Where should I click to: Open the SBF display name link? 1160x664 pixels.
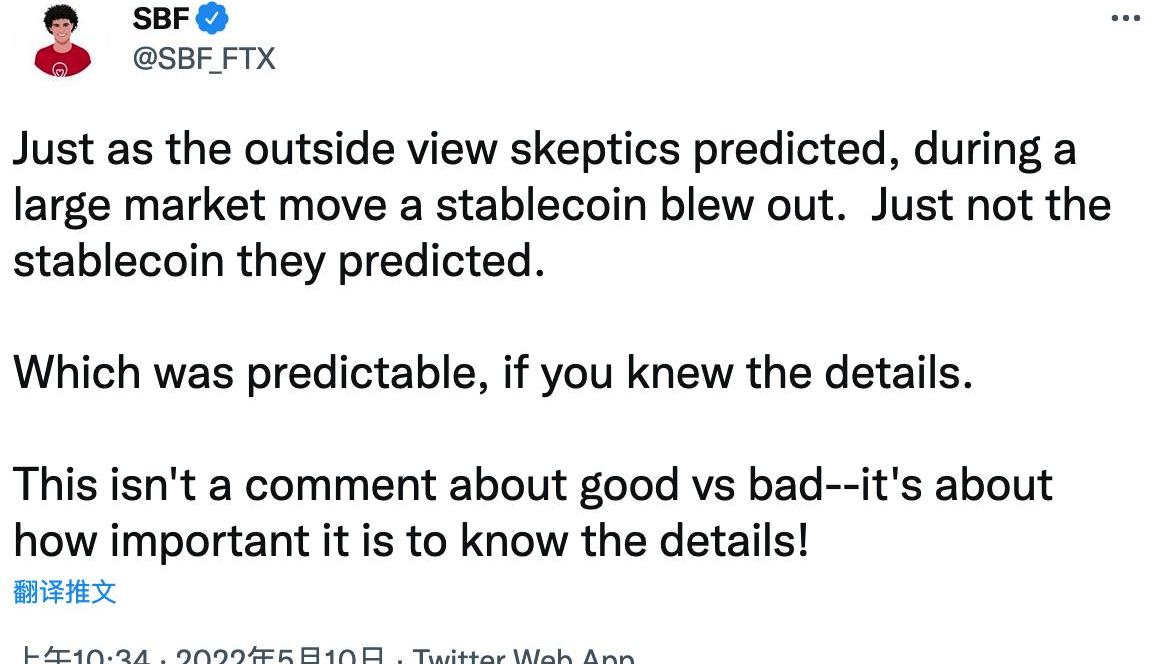[x=161, y=18]
